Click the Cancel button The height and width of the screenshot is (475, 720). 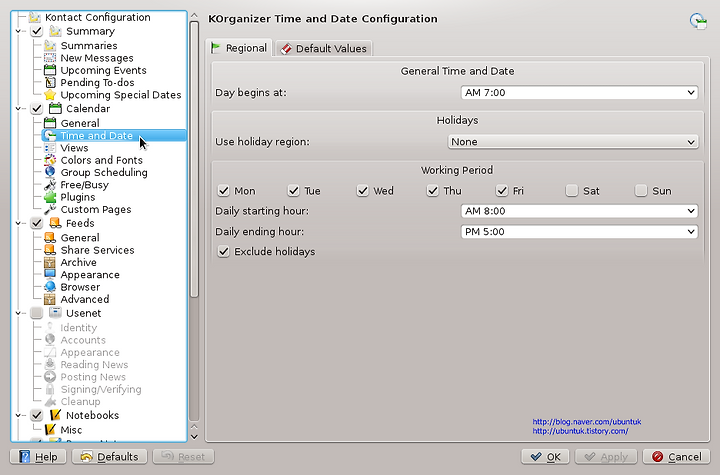pos(677,457)
